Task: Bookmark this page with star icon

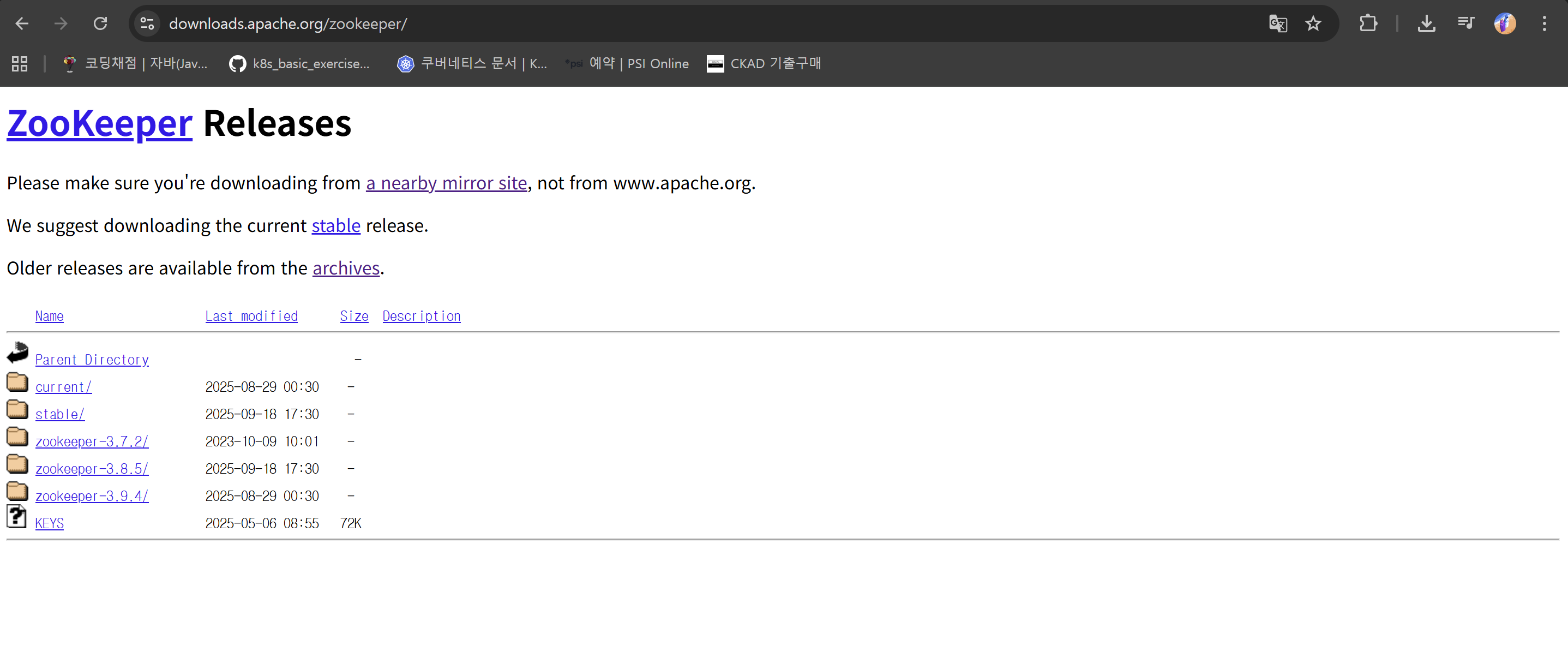Action: (1313, 24)
